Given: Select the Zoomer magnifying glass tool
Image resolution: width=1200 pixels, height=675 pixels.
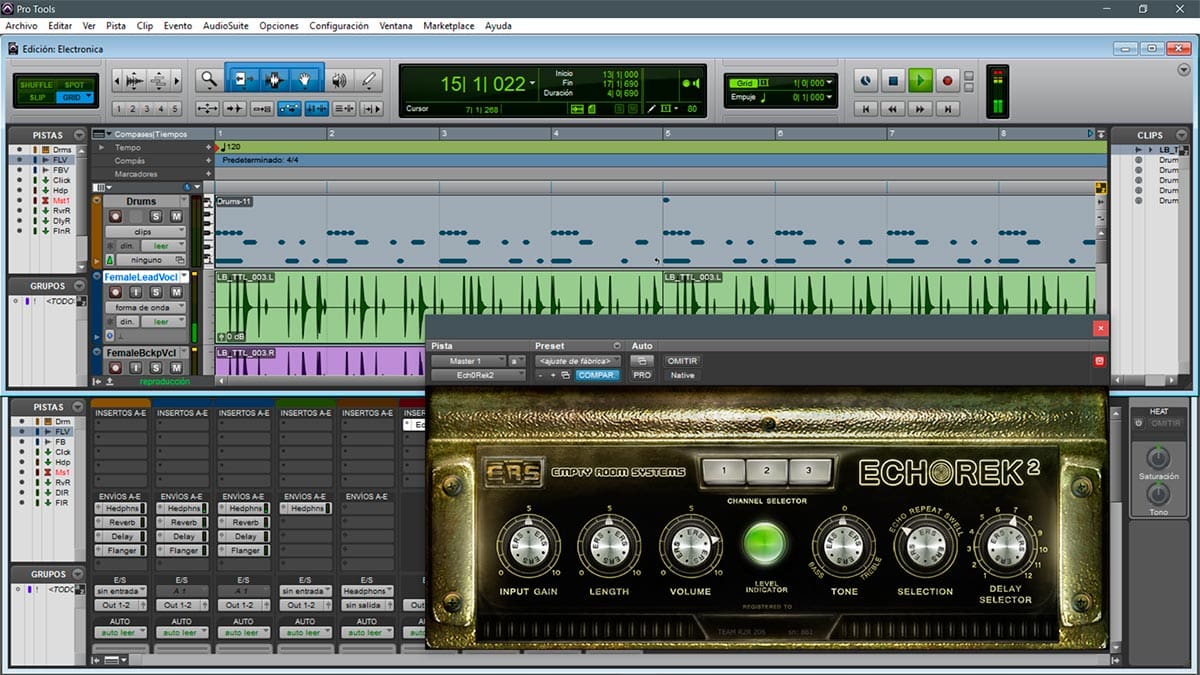Looking at the screenshot, I should [x=208, y=80].
